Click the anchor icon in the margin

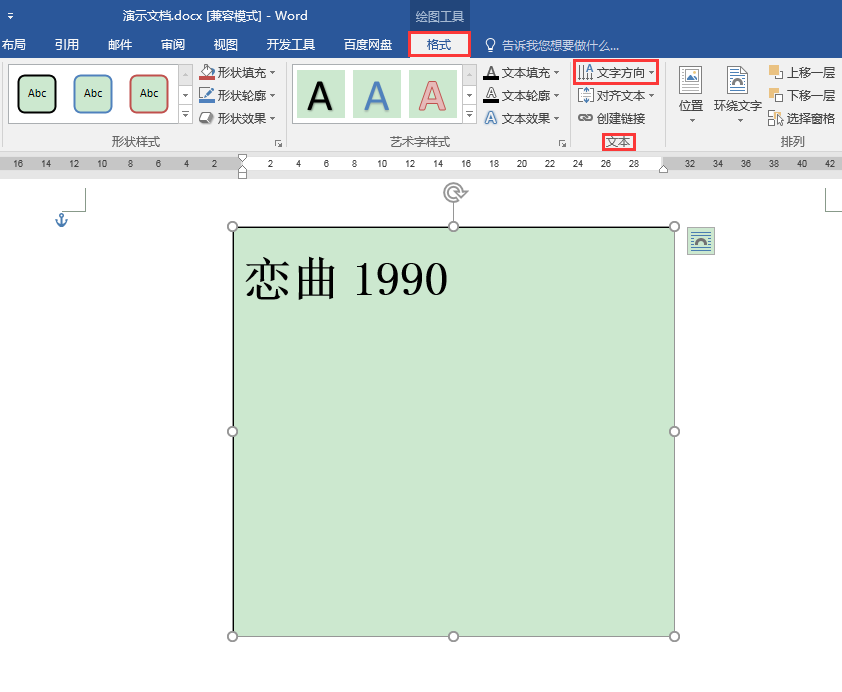(x=61, y=220)
